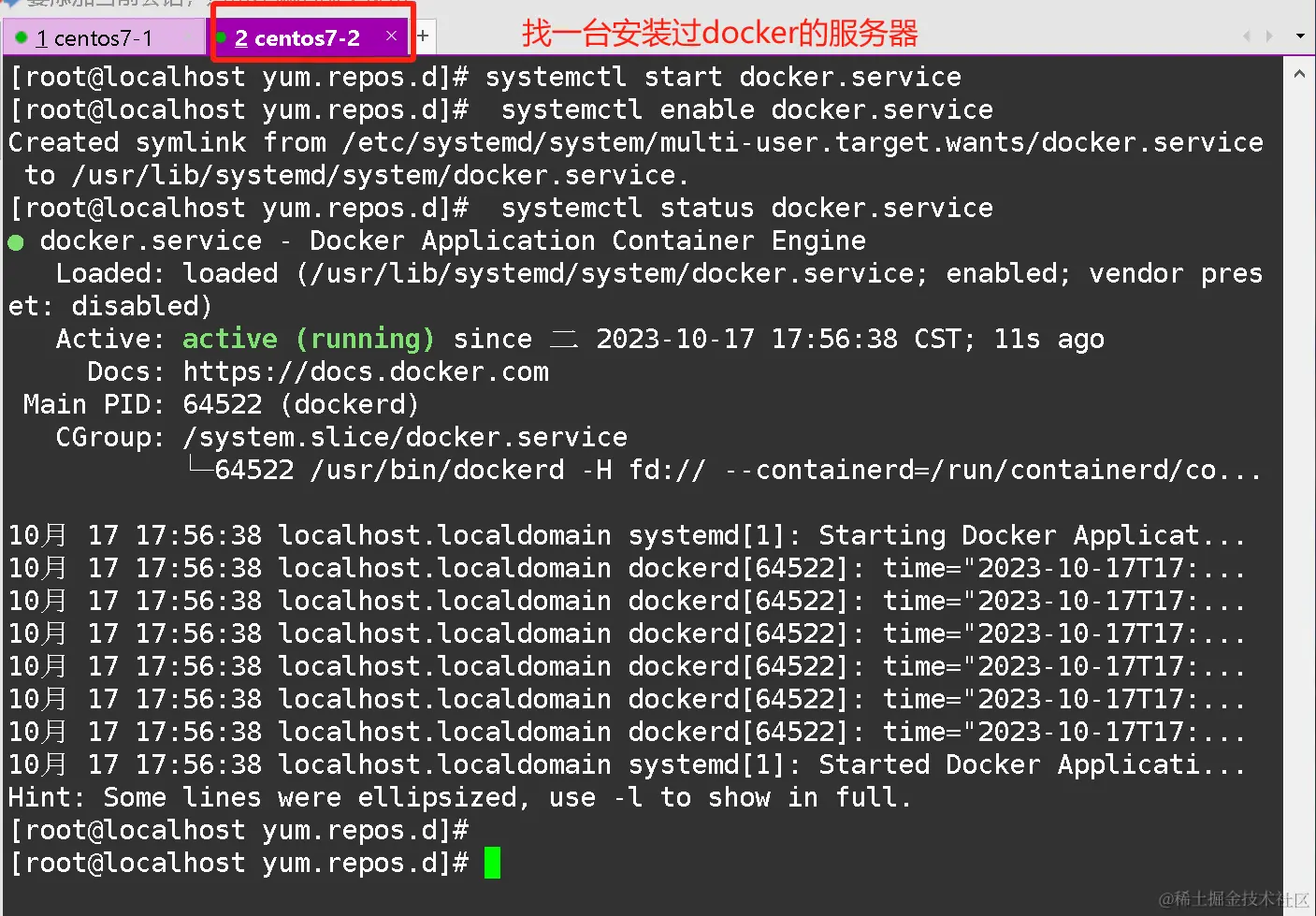This screenshot has width=1316, height=916.
Task: Click the 'systemctl enable docker.service' command text
Action: tap(747, 109)
